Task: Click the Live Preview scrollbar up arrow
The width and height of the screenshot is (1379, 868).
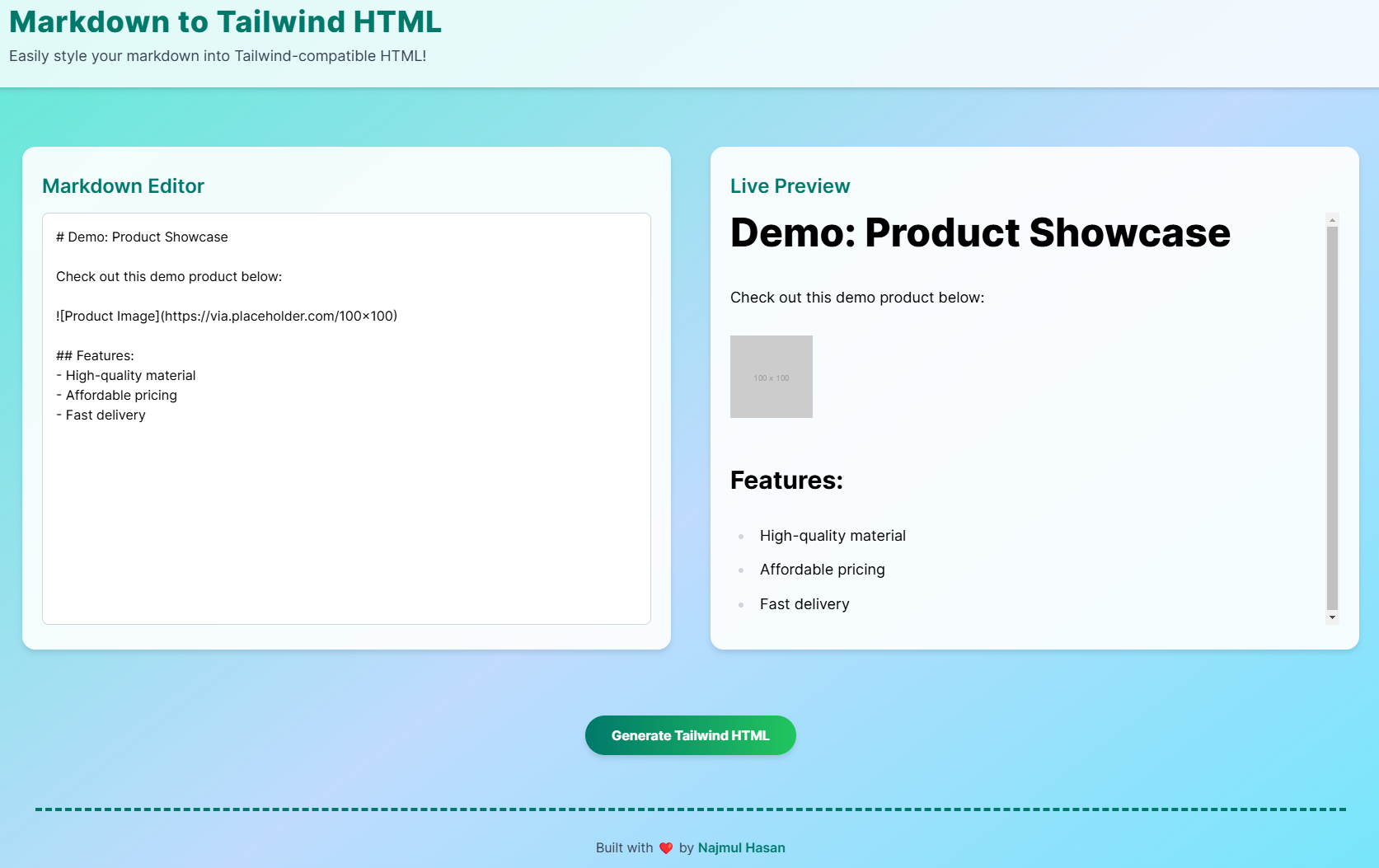Action: pos(1332,220)
